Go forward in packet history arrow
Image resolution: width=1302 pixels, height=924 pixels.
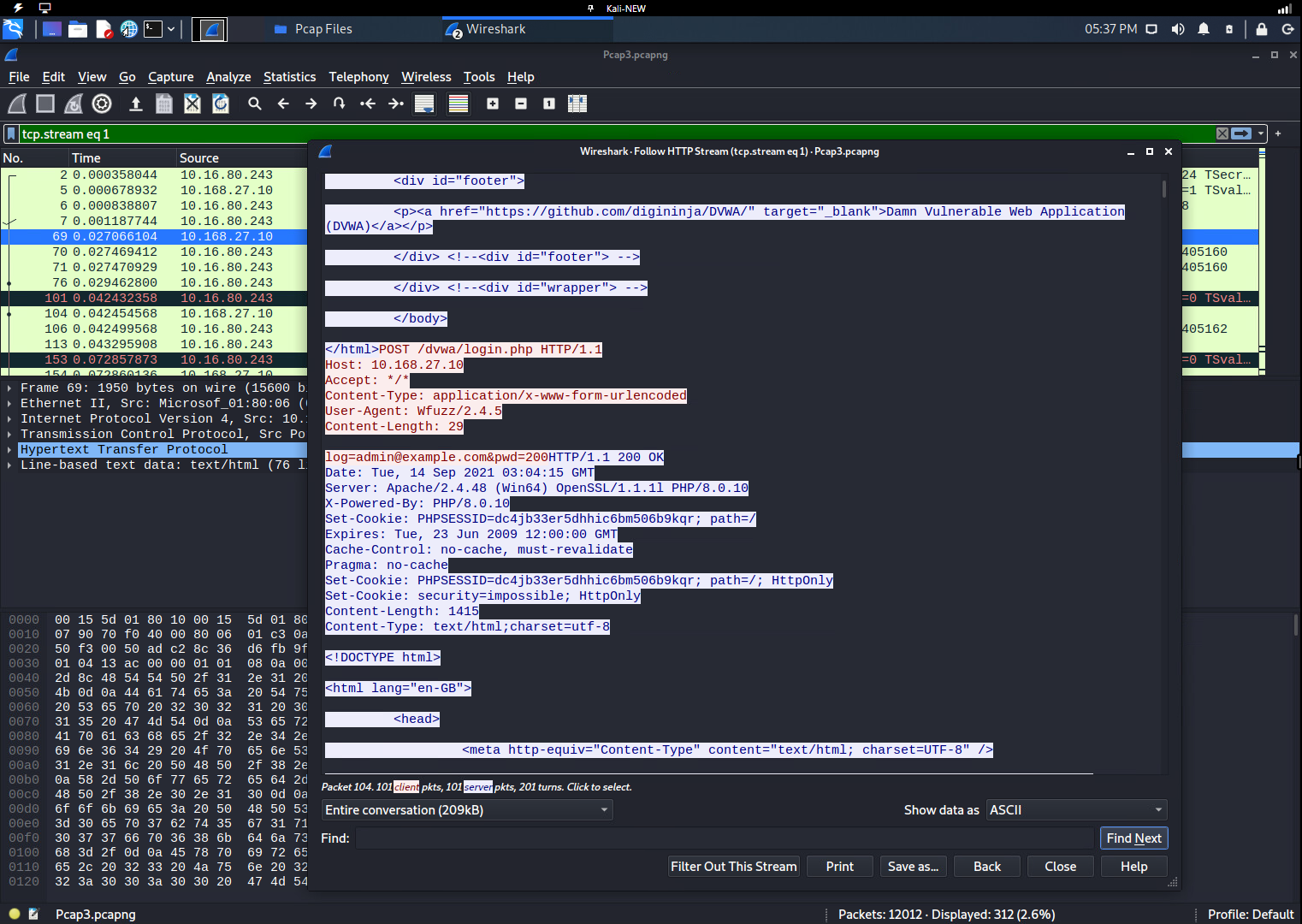pyautogui.click(x=311, y=104)
